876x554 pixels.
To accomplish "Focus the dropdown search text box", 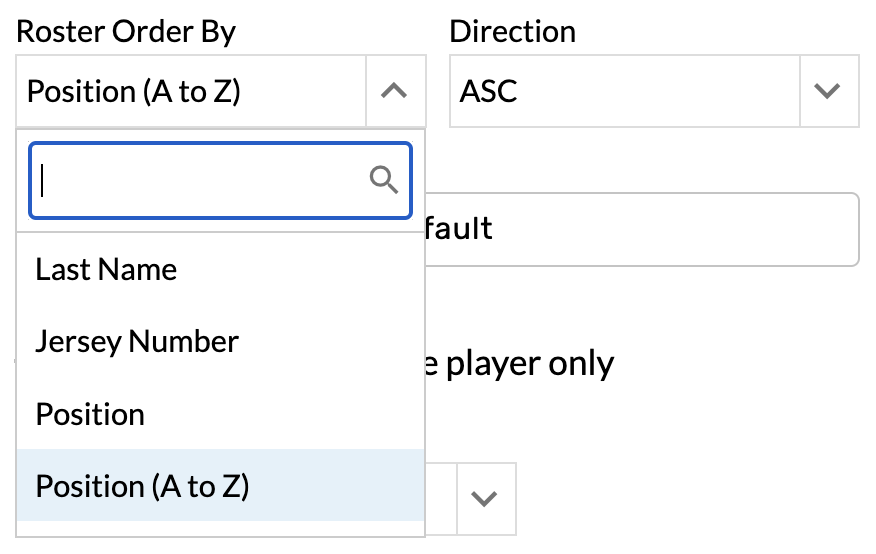I will (x=200, y=180).
